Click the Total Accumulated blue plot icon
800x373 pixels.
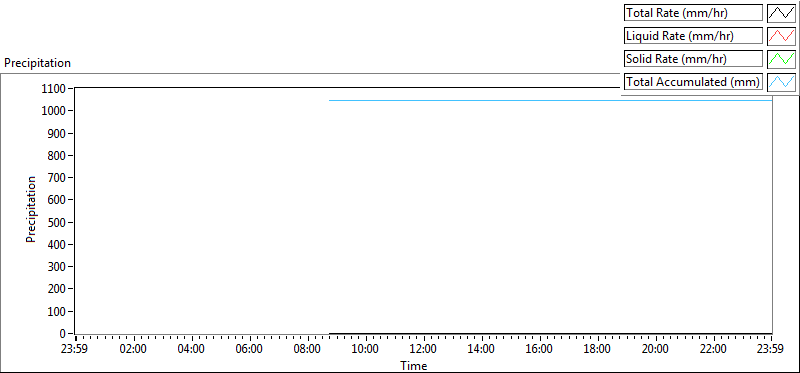coord(781,82)
